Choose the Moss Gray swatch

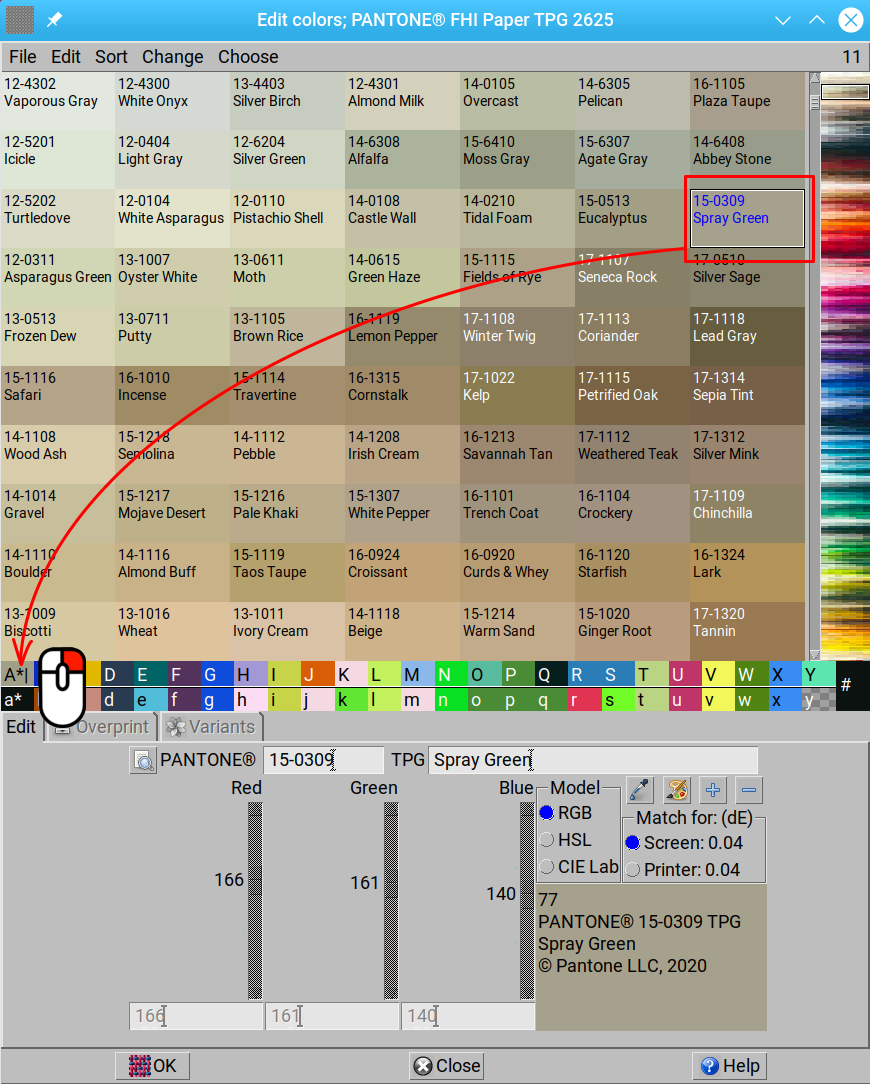pyautogui.click(x=517, y=159)
